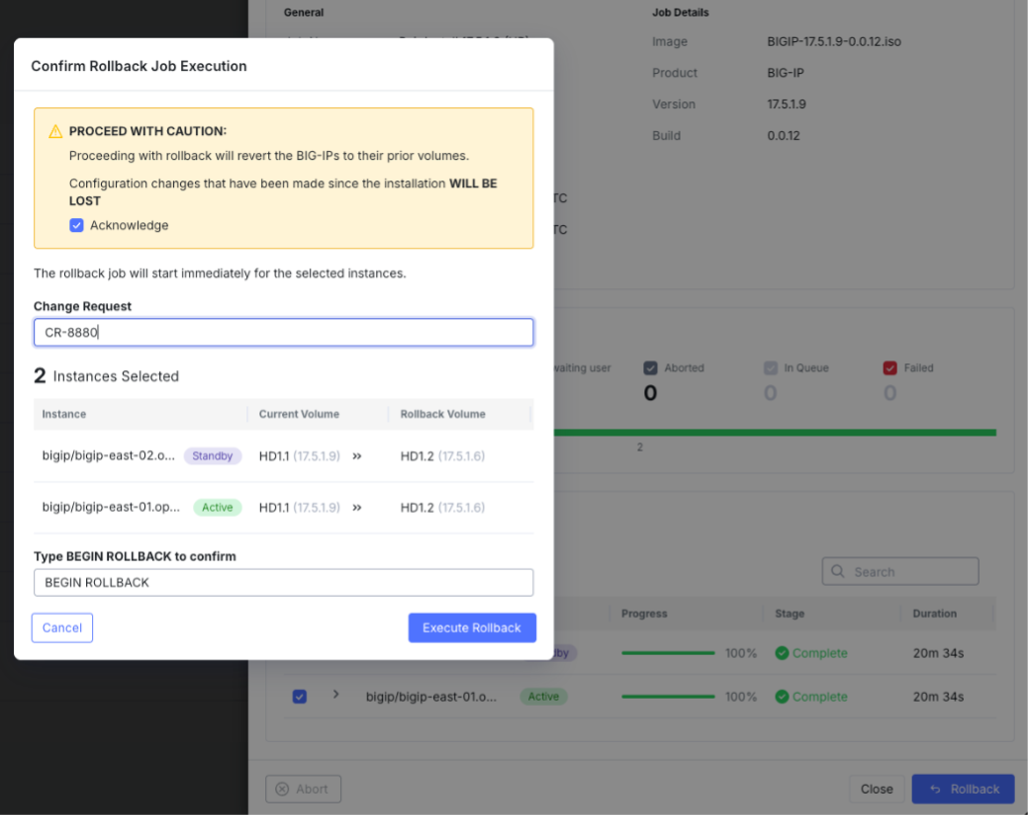Click the magnifier search icon

click(839, 573)
